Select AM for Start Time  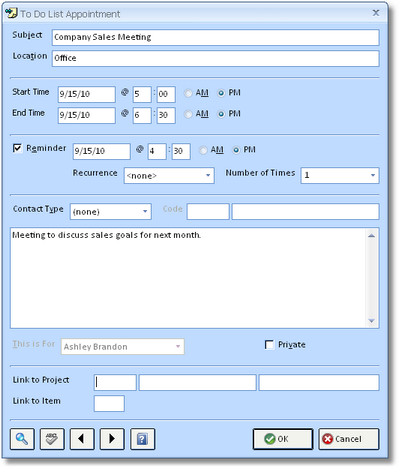coord(188,93)
